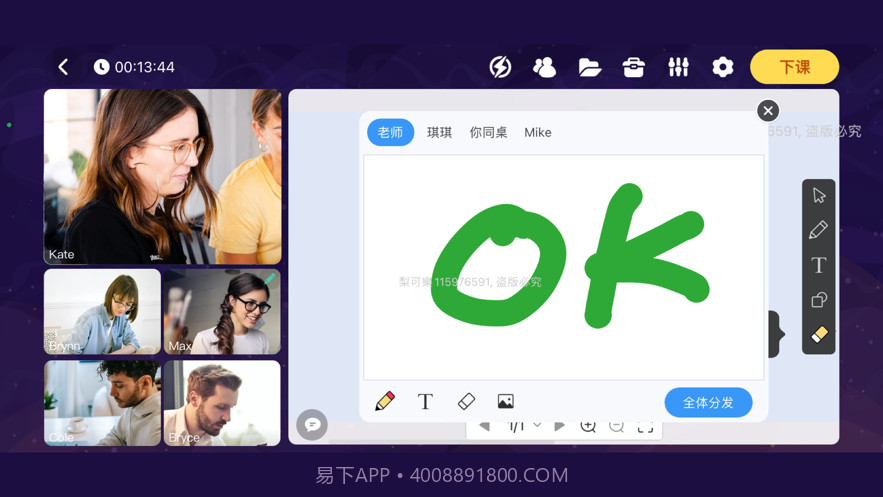
Task: Open the settings gear icon
Action: click(722, 67)
